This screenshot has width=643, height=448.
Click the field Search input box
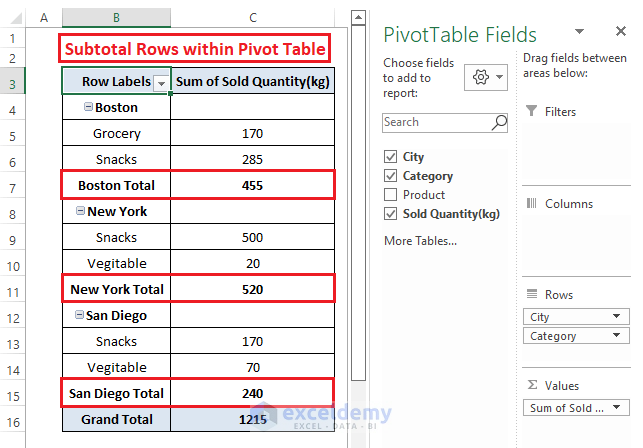pos(436,123)
